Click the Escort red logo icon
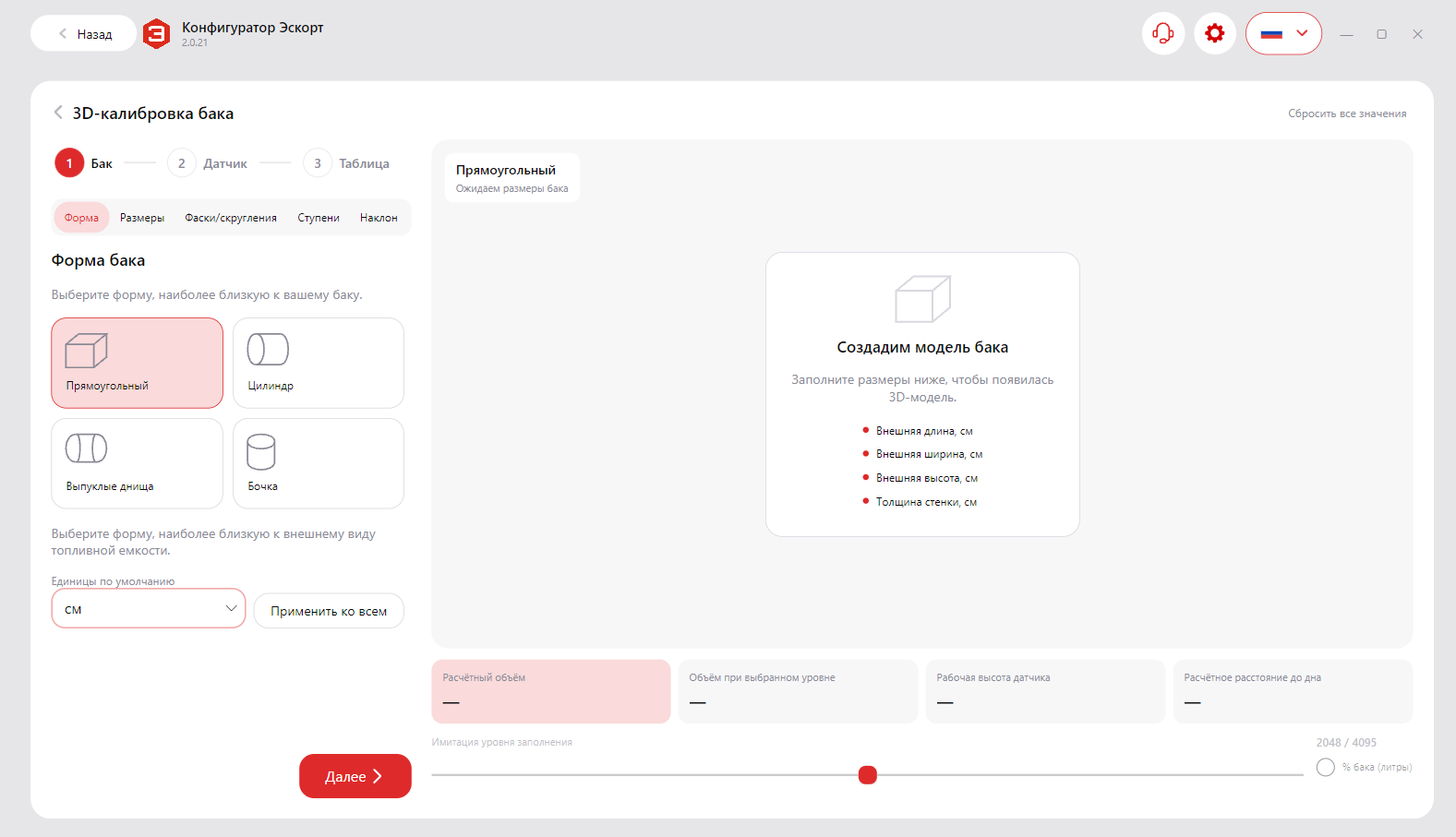The image size is (1456, 837). tap(157, 34)
